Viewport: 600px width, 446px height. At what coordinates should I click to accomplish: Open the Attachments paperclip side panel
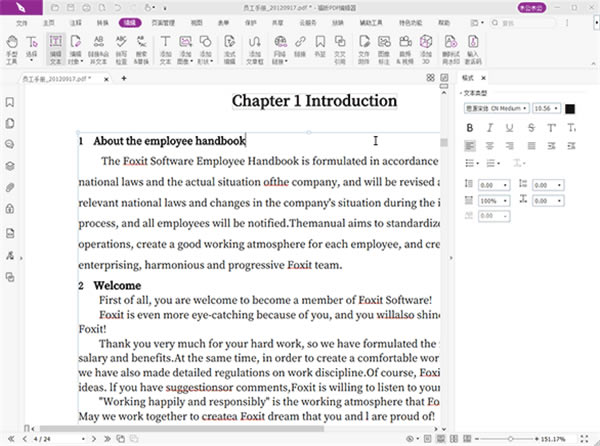coord(10,187)
